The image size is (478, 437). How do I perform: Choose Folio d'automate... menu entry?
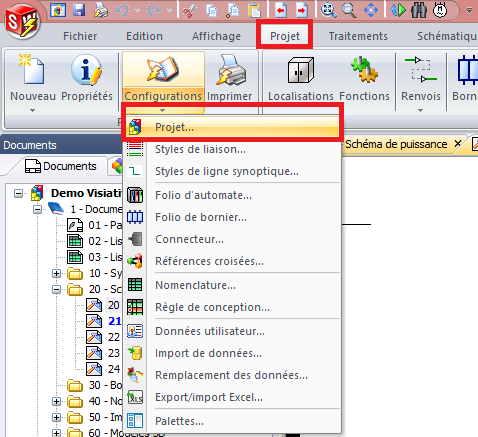(x=232, y=195)
